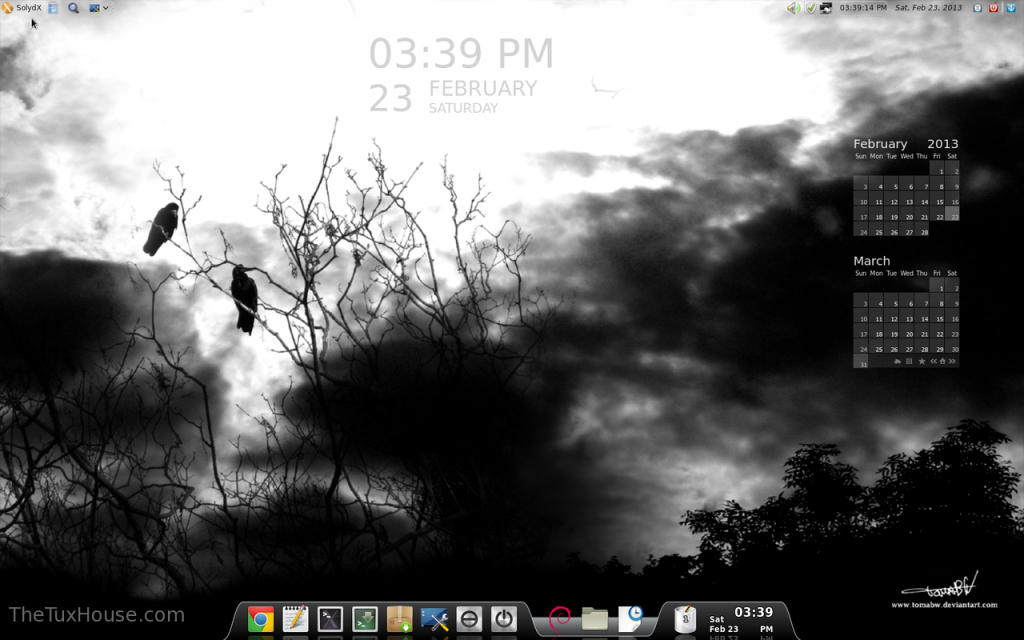The image size is (1024, 640).
Task: Open the SolydX applications menu
Action: pyautogui.click(x=22, y=8)
